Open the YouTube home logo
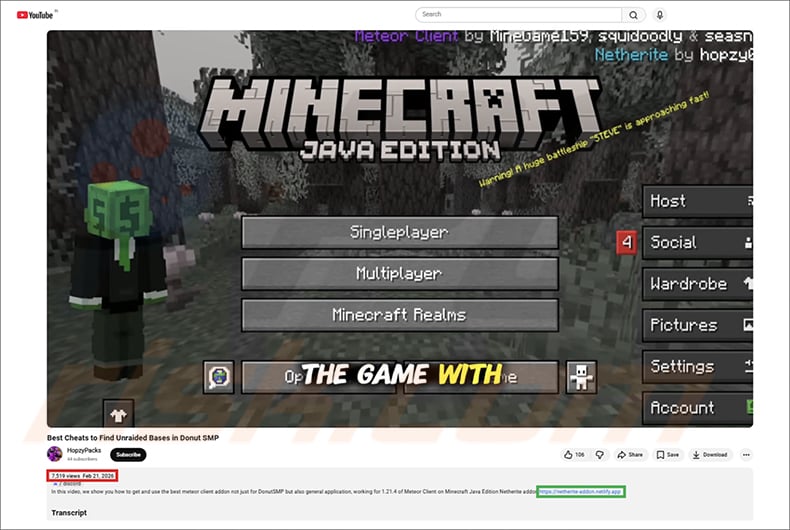The width and height of the screenshot is (790, 530). pyautogui.click(x=35, y=15)
